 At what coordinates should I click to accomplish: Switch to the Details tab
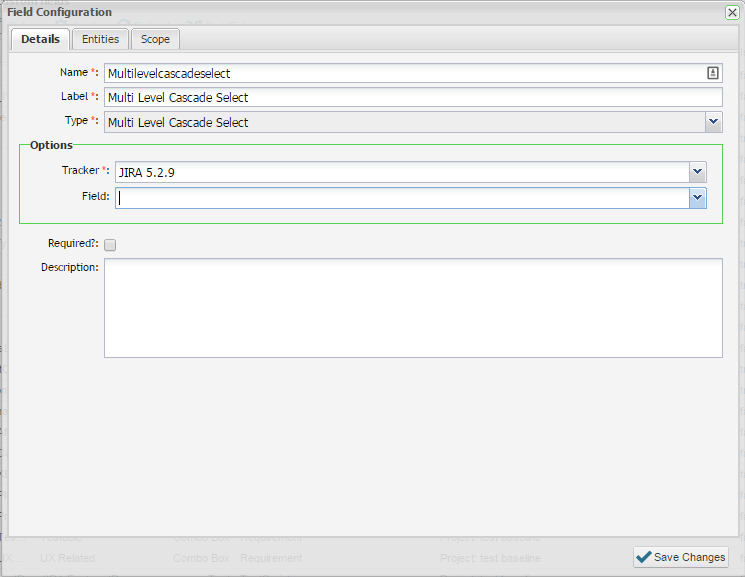(x=41, y=39)
